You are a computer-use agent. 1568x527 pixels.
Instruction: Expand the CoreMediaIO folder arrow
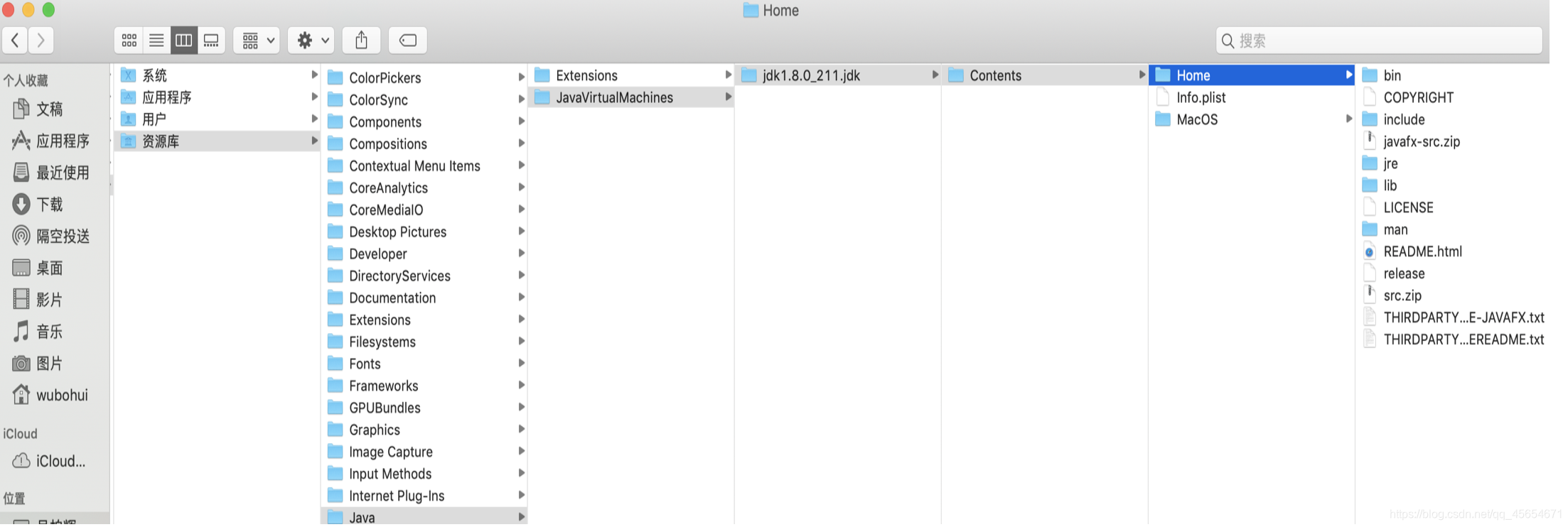pos(522,210)
